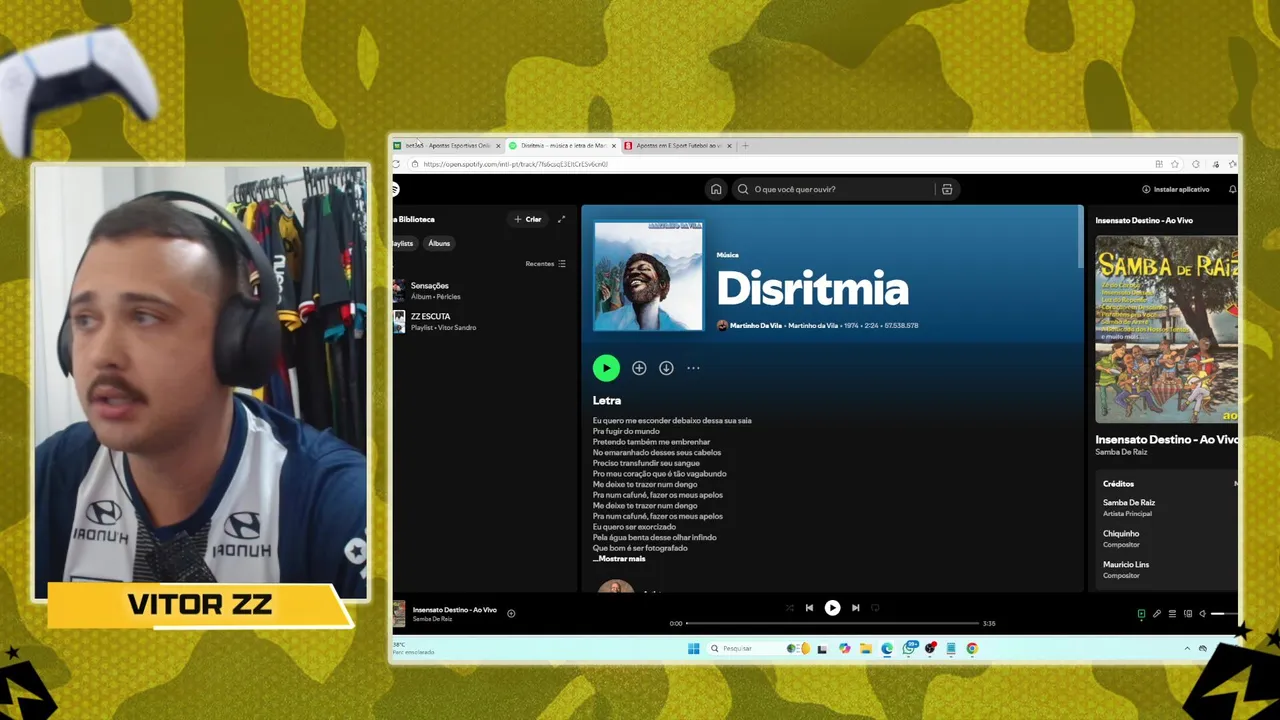This screenshot has height=720, width=1280.
Task: Click the Spotify home icon
Action: click(x=716, y=189)
